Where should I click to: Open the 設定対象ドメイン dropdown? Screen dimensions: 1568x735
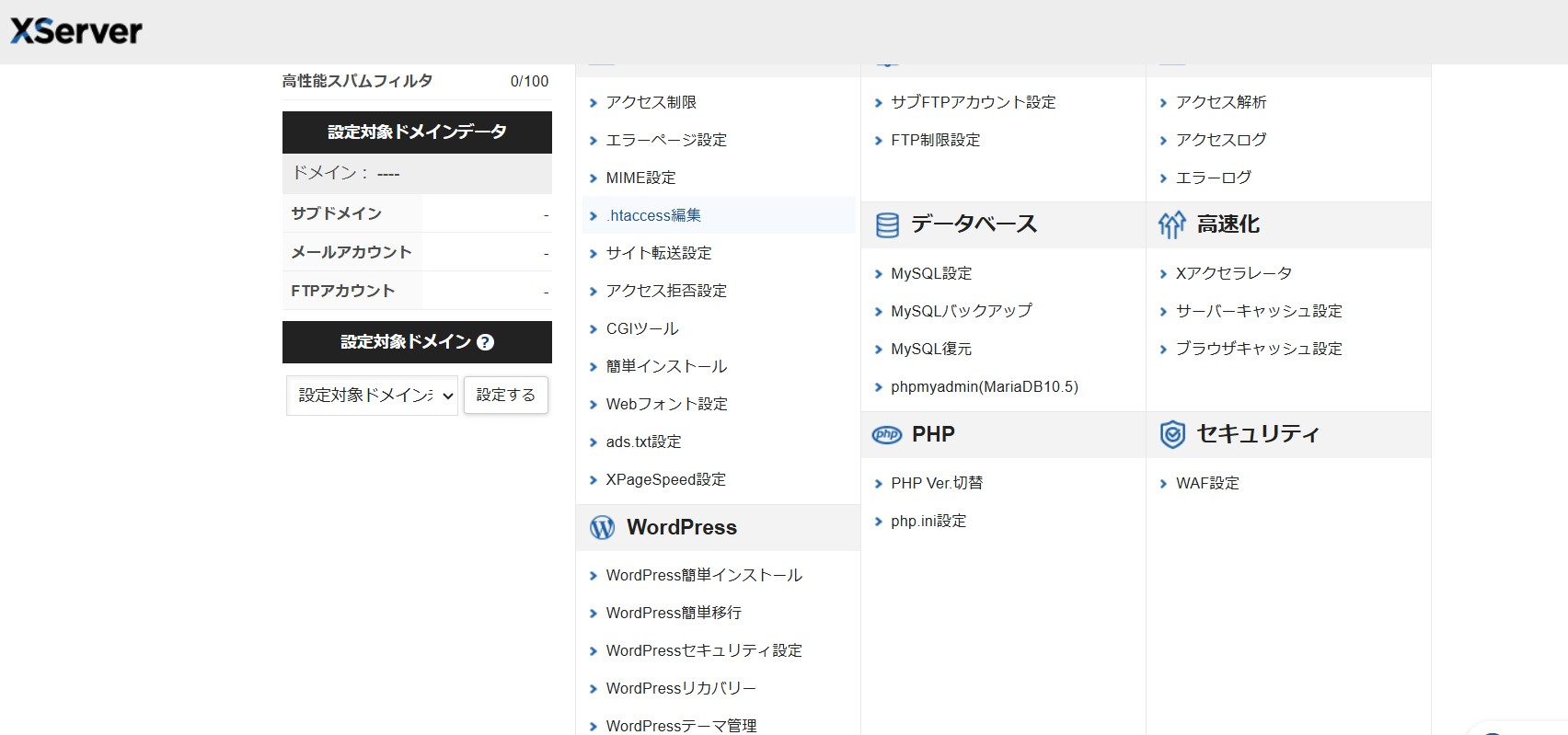click(x=372, y=396)
